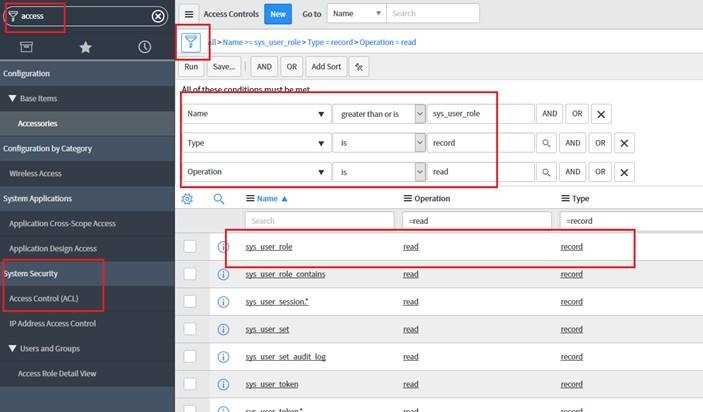This screenshot has width=703, height=412.
Task: Delete the Name condition row with X
Action: click(601, 115)
